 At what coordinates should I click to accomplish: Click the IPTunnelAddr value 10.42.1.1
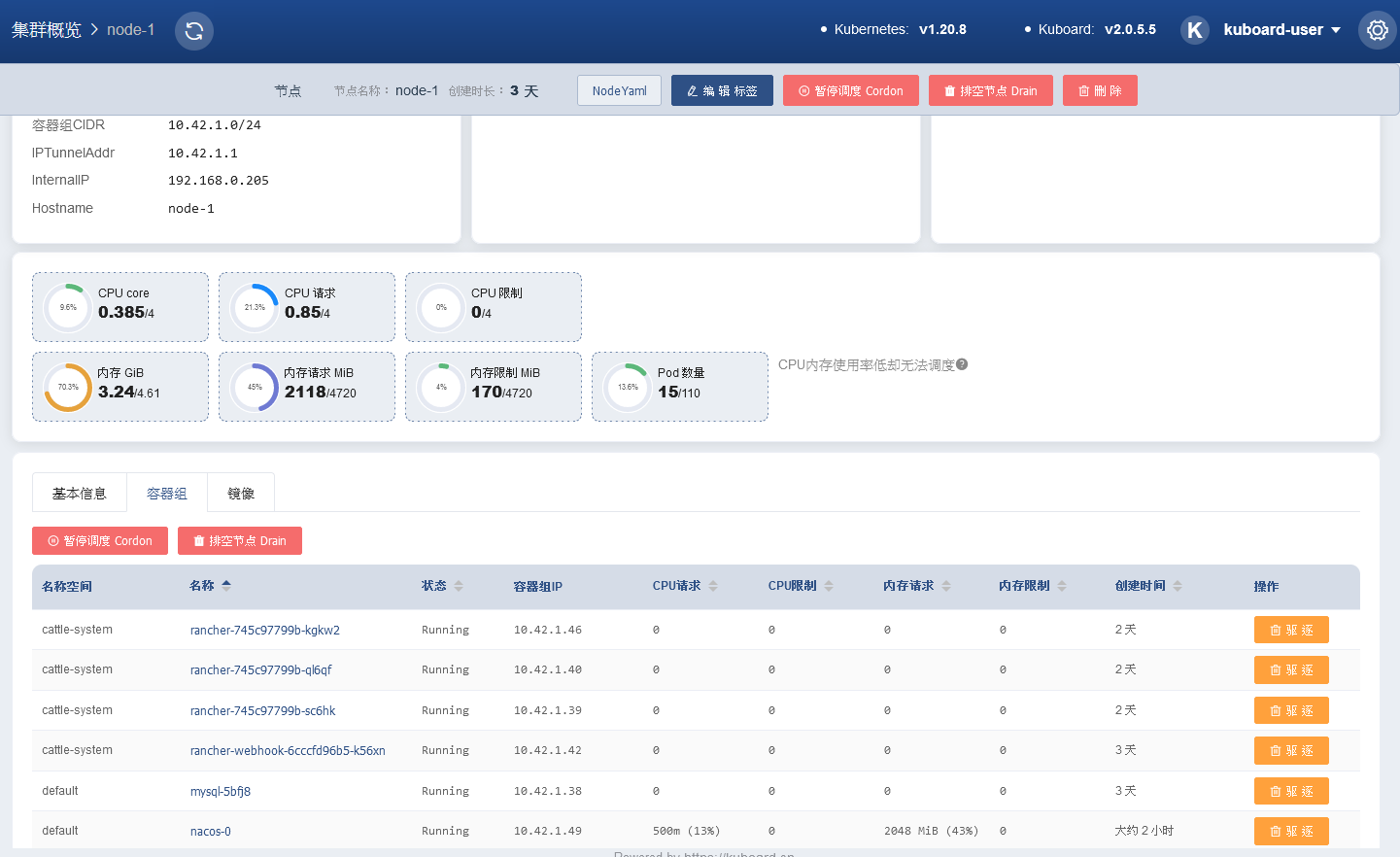[x=203, y=154]
